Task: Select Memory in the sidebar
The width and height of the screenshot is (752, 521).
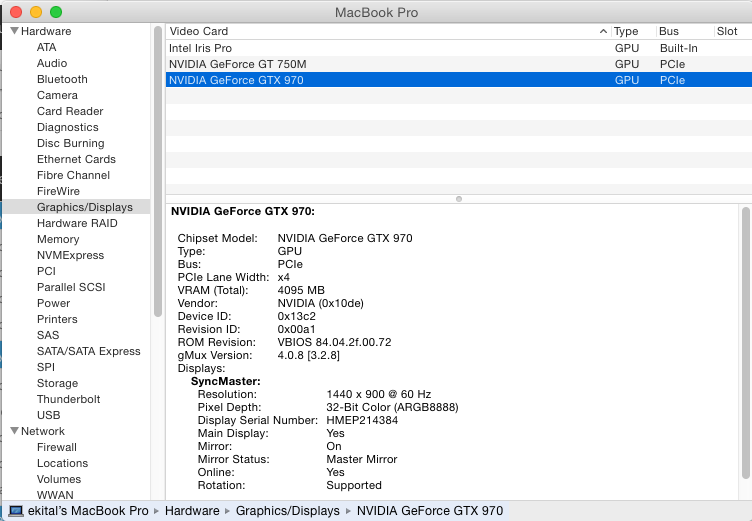Action: pos(58,239)
